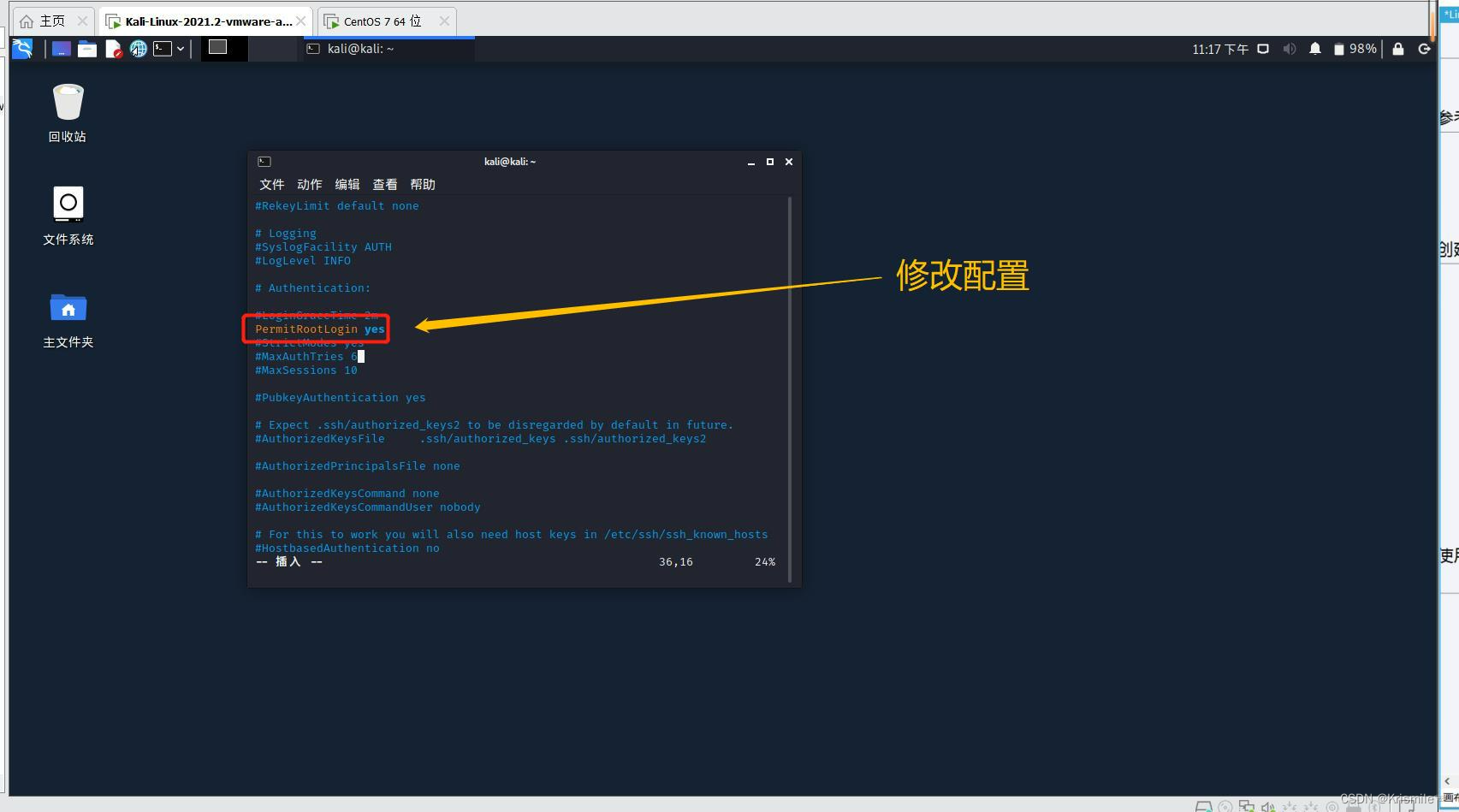Open the 动作 menu in the terminal
Viewport: 1459px width, 812px height.
coord(309,184)
